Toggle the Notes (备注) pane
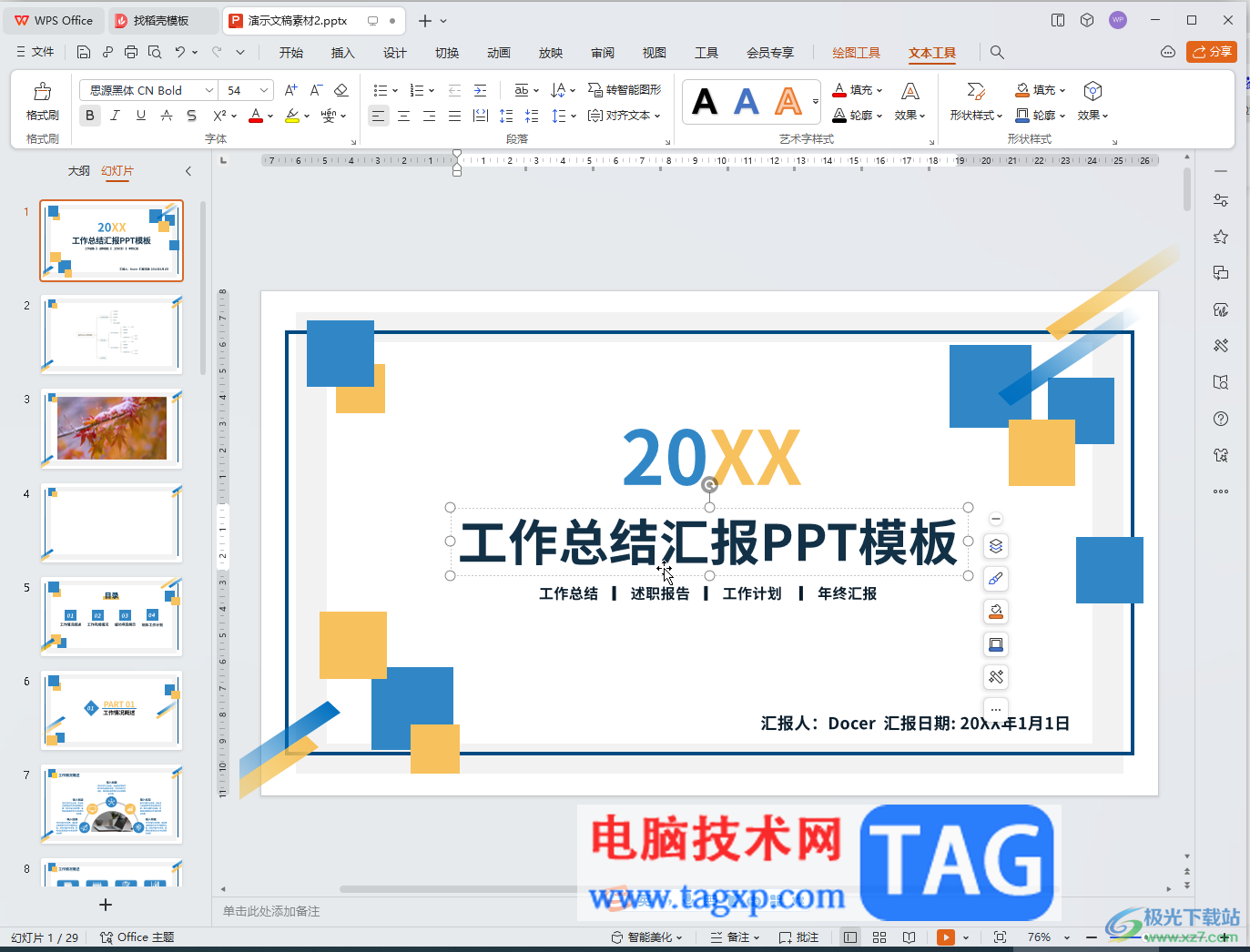 coord(735,937)
